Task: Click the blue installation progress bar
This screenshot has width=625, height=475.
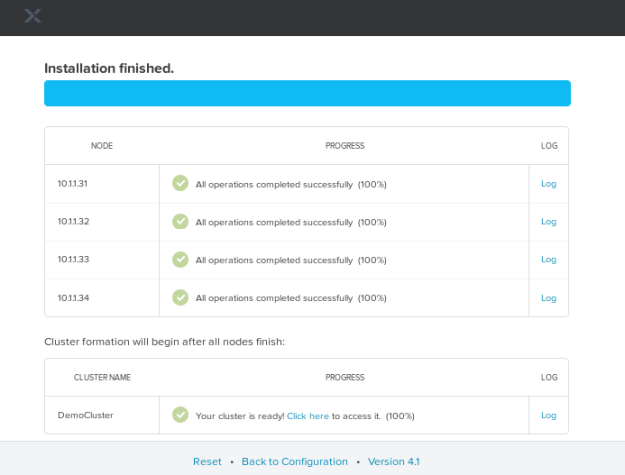Action: point(307,94)
